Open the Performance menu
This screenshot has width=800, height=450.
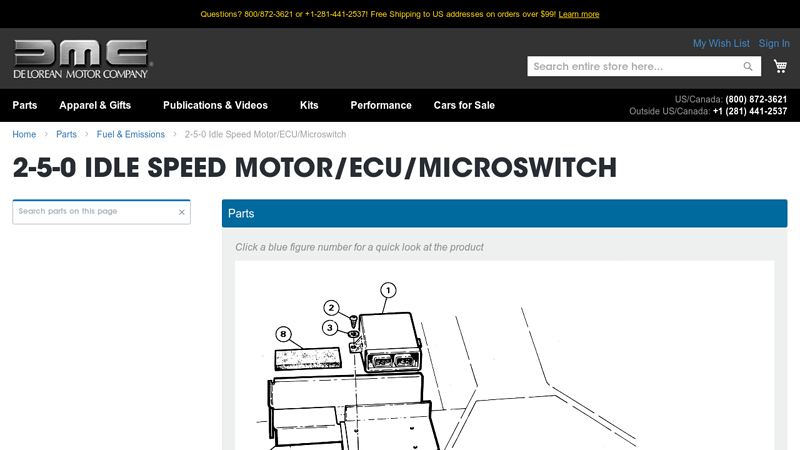(x=381, y=105)
